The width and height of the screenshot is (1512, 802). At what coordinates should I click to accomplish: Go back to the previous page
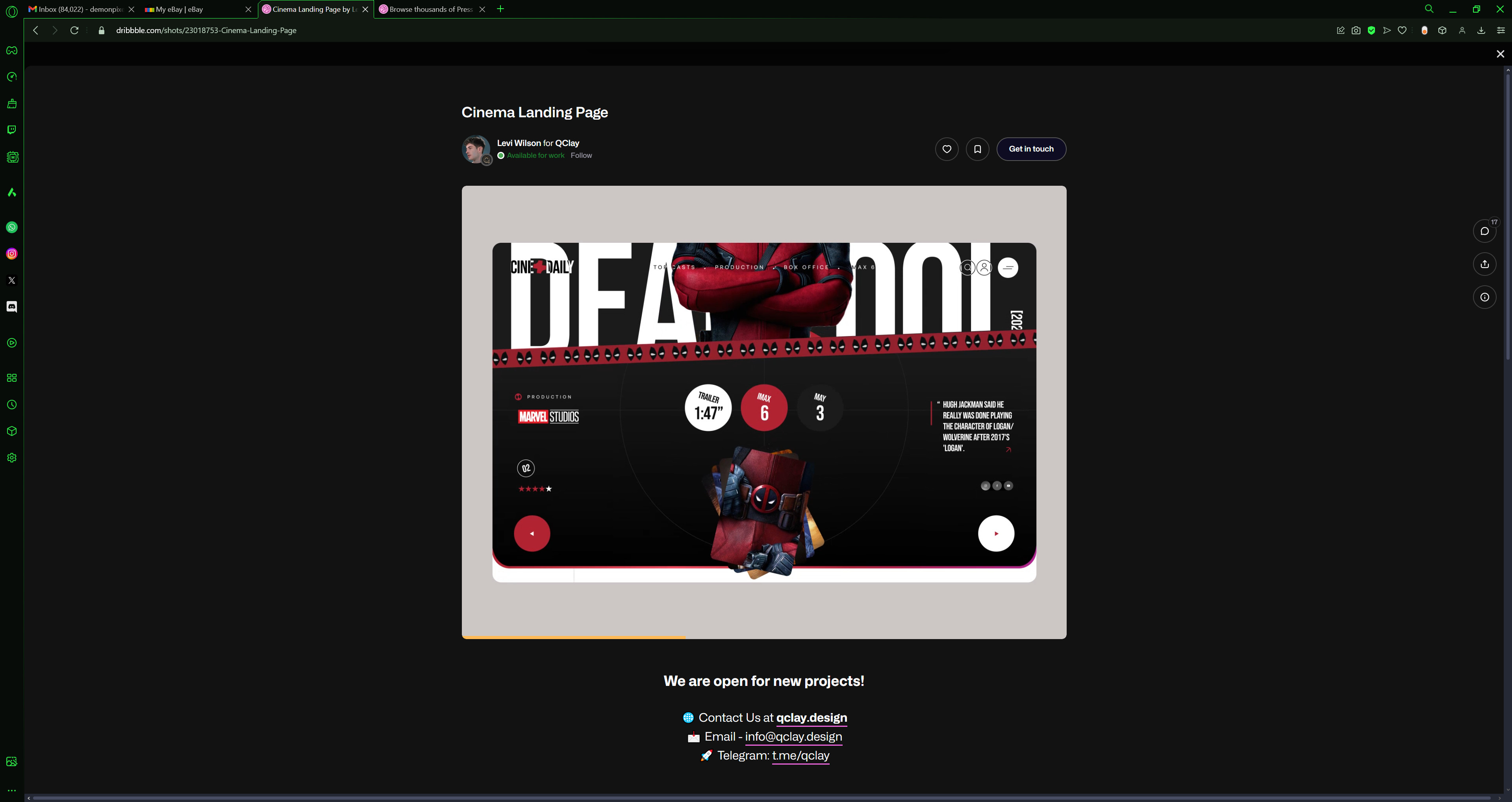tap(36, 31)
